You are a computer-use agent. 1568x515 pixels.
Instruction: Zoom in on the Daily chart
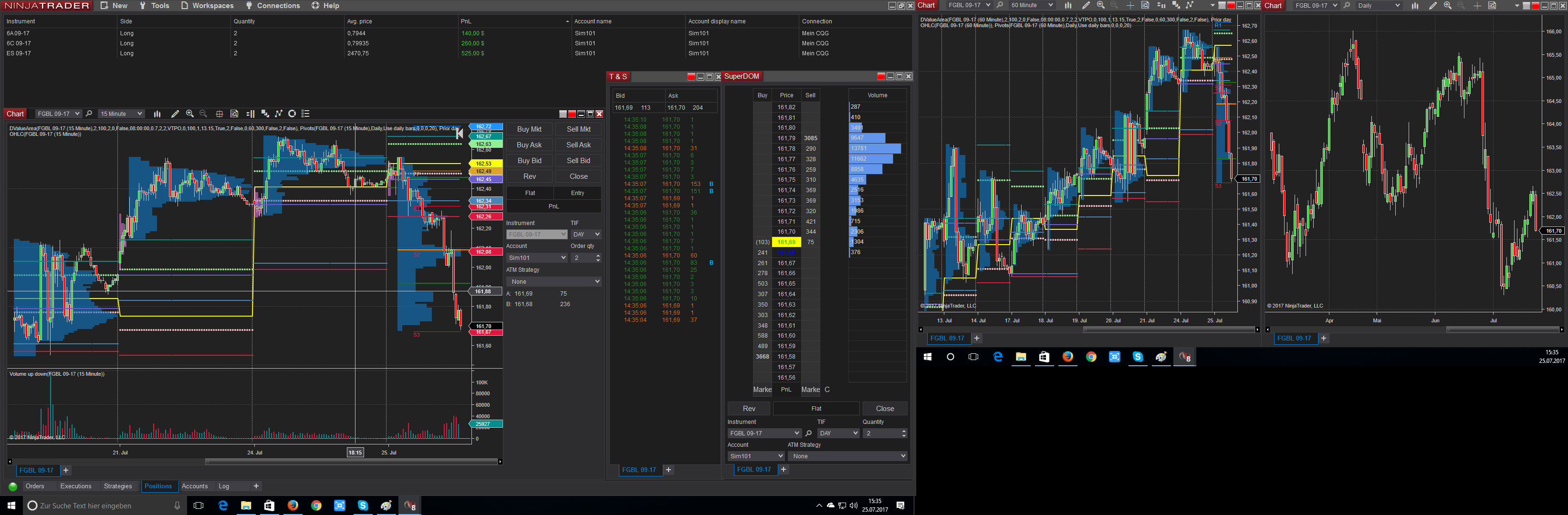(1447, 5)
